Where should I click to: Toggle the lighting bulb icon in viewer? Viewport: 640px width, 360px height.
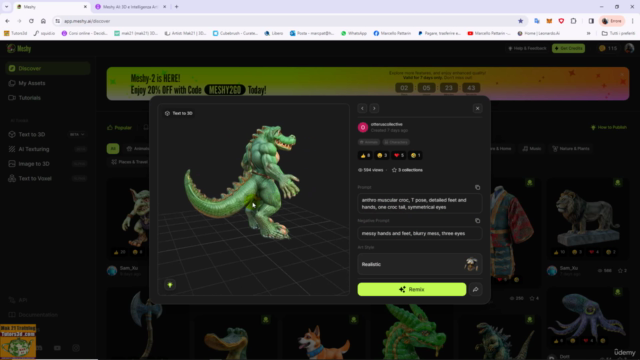[x=170, y=285]
